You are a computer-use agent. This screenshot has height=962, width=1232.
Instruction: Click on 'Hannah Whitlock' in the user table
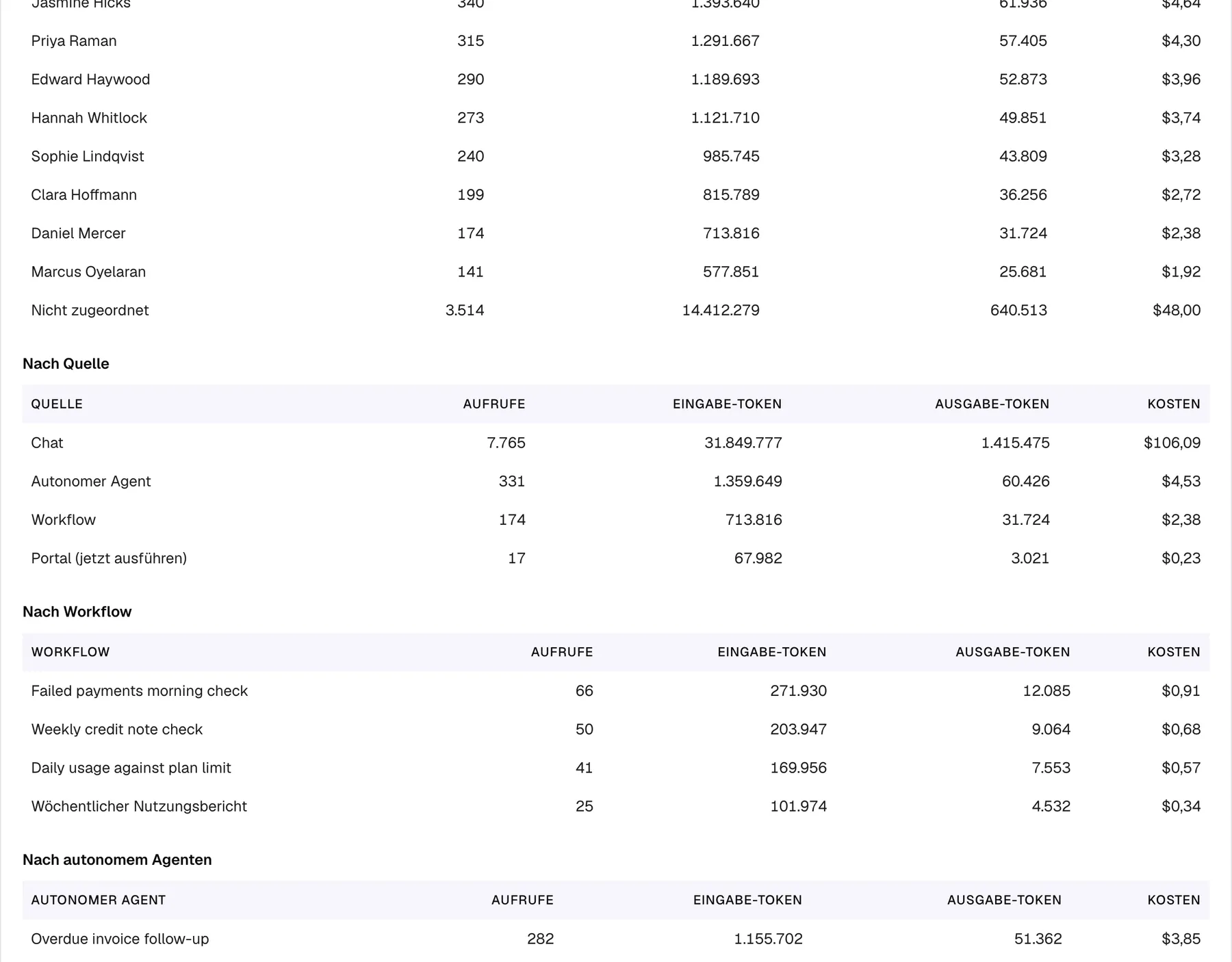(x=89, y=118)
